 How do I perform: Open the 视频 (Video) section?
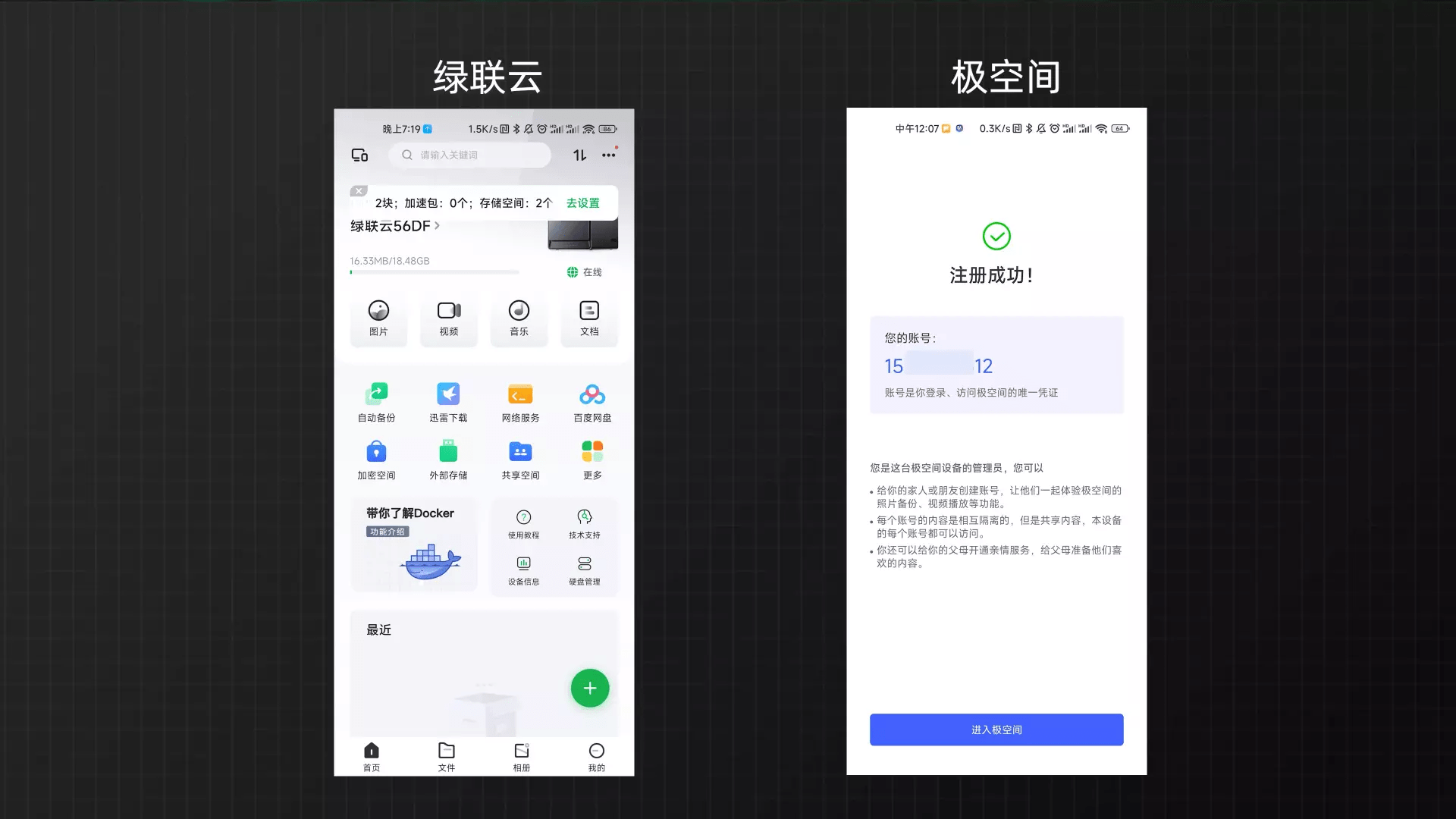(448, 318)
